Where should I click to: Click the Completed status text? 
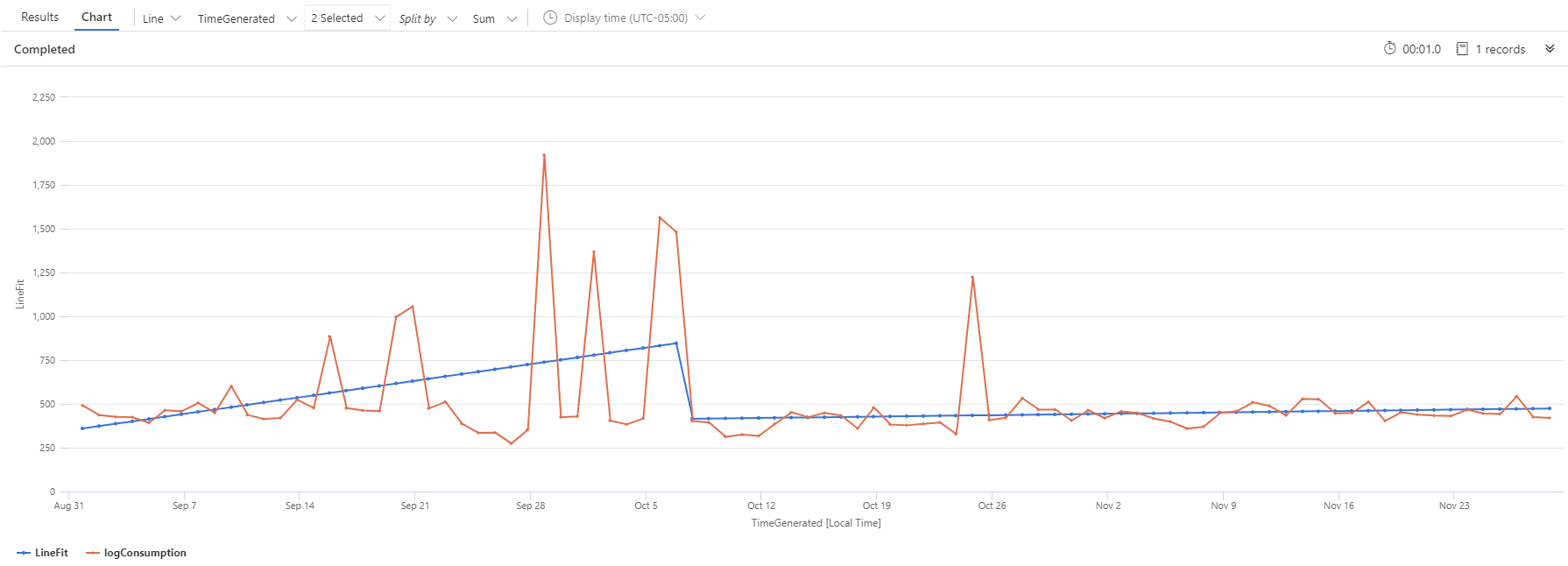click(x=44, y=49)
